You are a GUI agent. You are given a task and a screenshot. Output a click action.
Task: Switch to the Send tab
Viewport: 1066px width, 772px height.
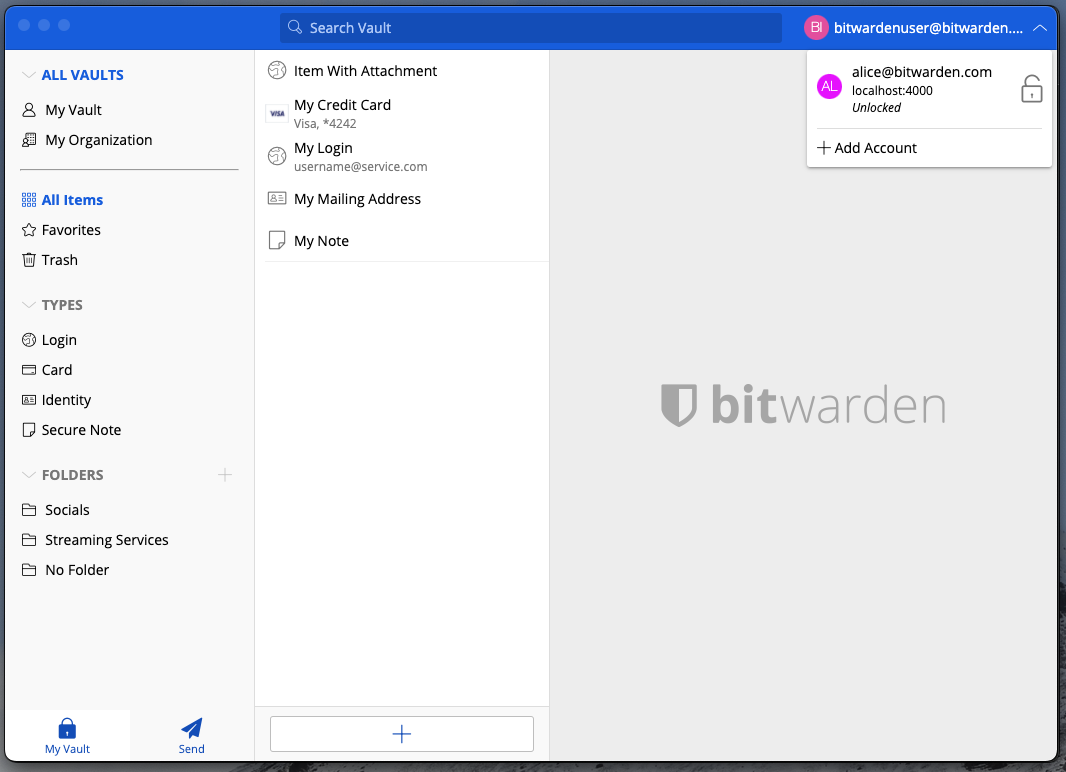coord(191,735)
